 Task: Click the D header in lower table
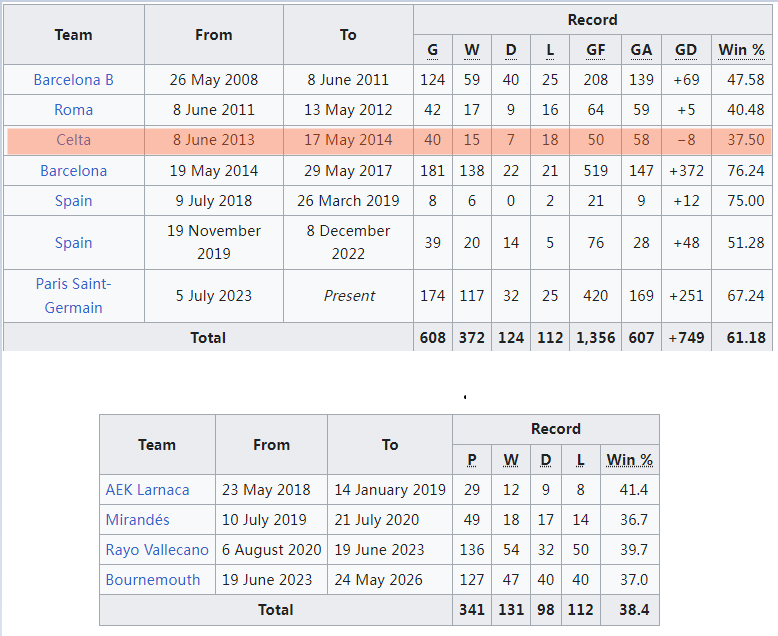pos(546,460)
